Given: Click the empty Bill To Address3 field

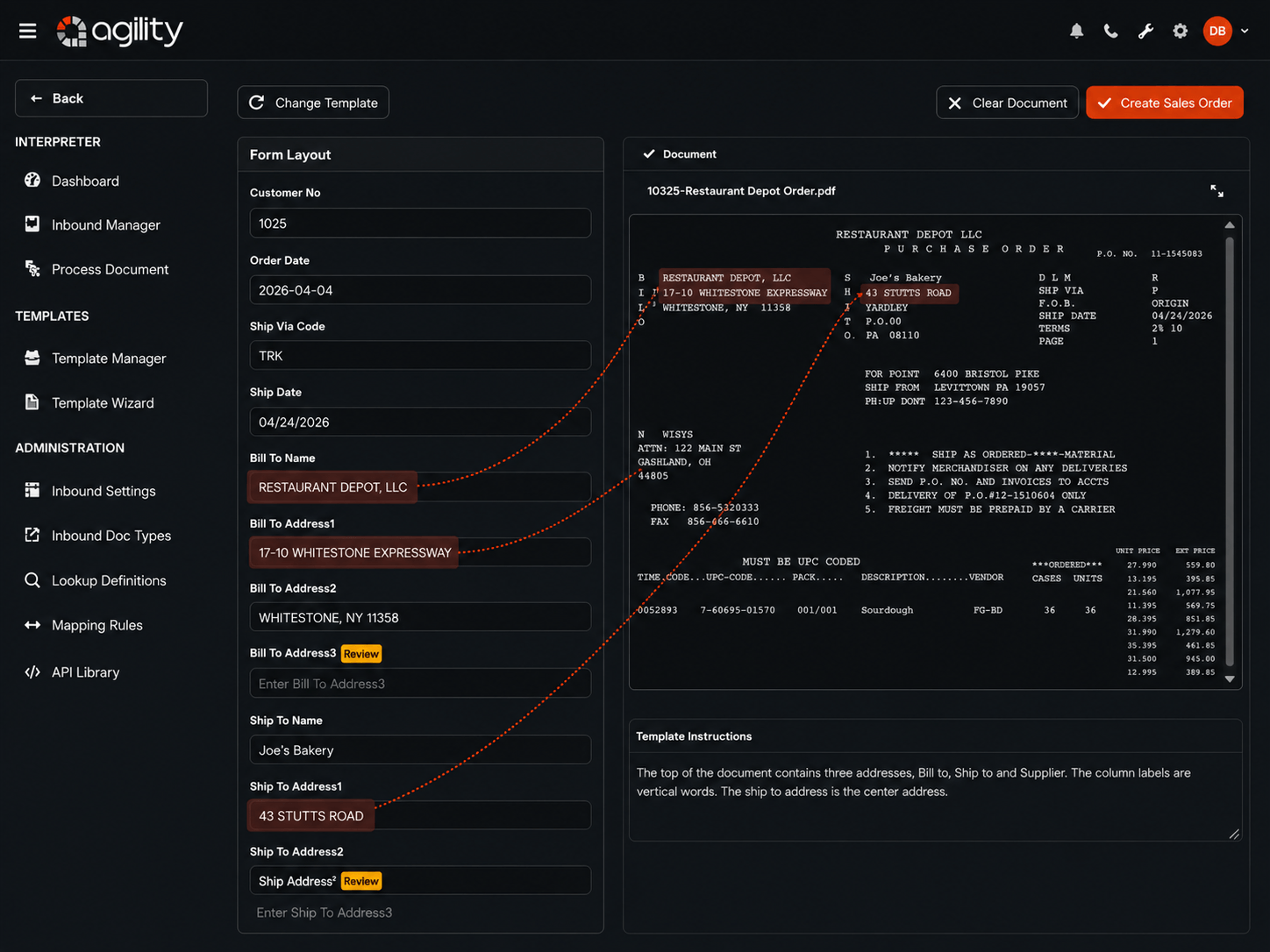Looking at the screenshot, I should pos(420,683).
